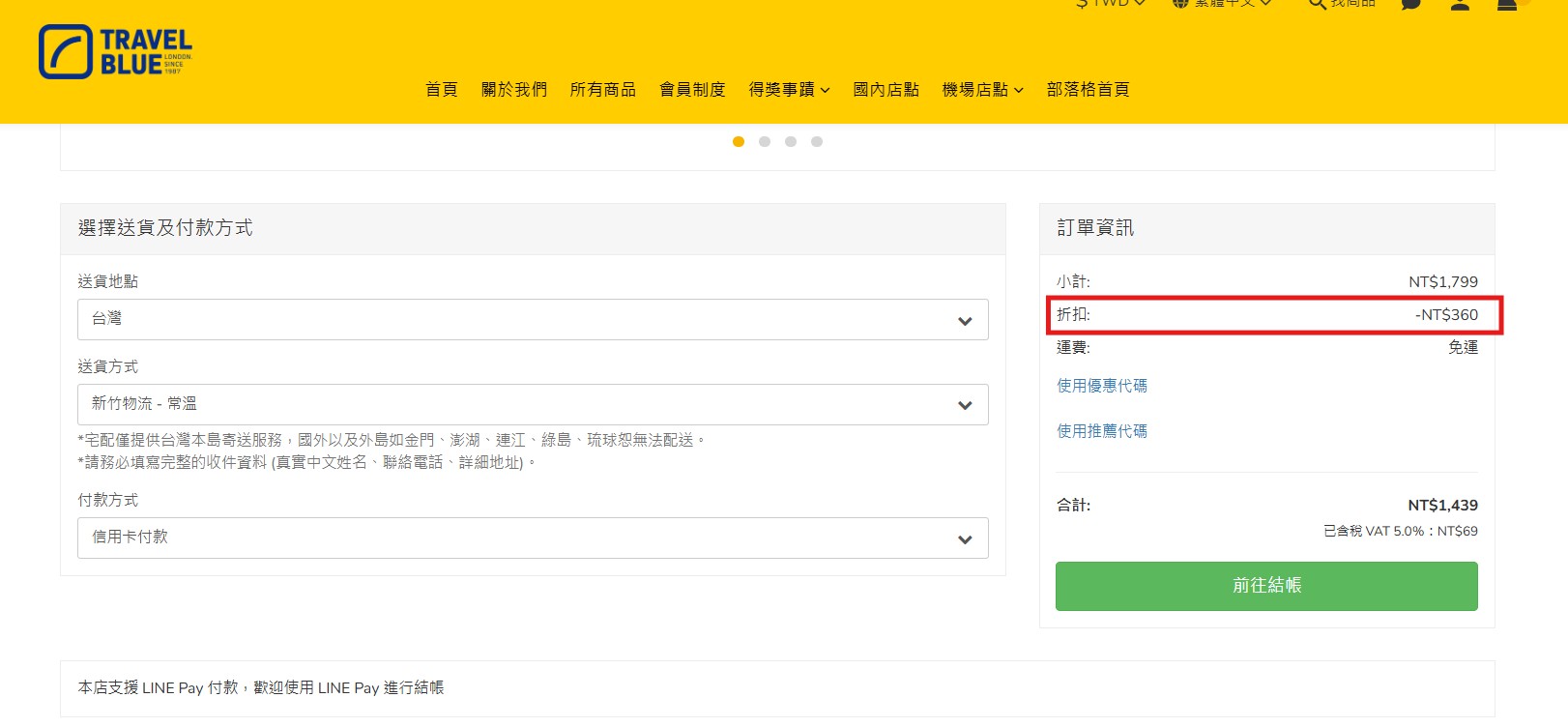Click the green 前往結帳 button
1568x727 pixels.
pos(1266,586)
